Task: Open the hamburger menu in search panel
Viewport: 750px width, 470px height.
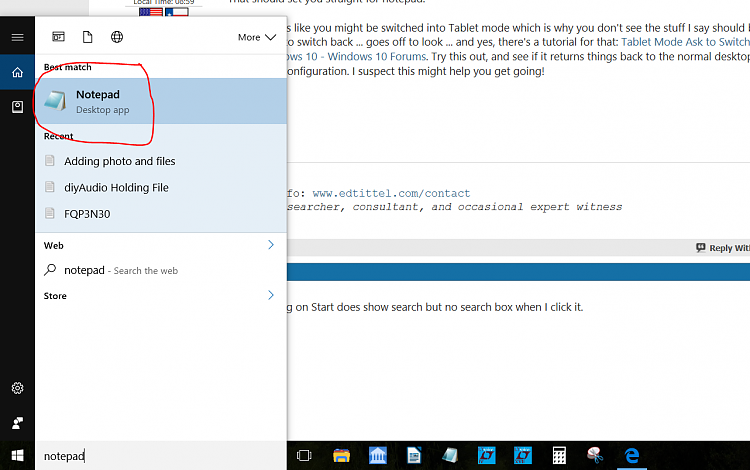Action: [x=17, y=37]
